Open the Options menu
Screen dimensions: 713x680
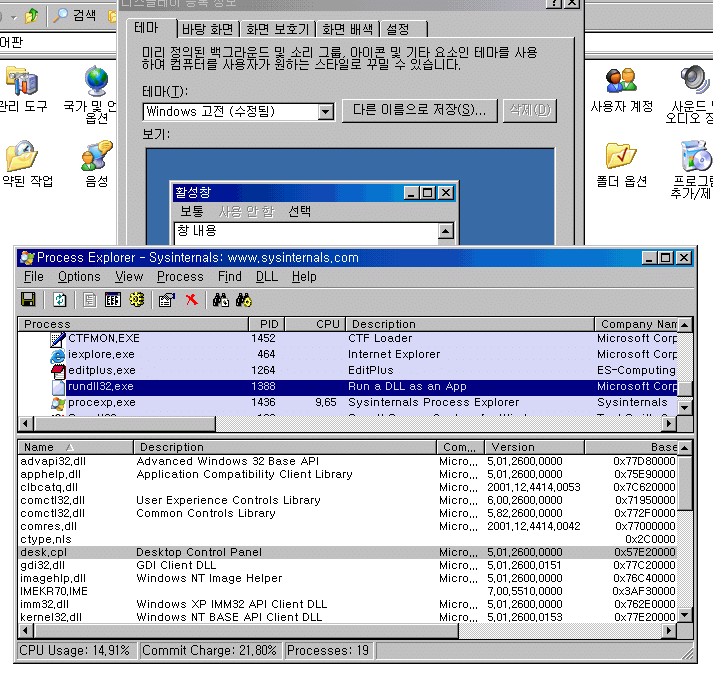tap(79, 277)
